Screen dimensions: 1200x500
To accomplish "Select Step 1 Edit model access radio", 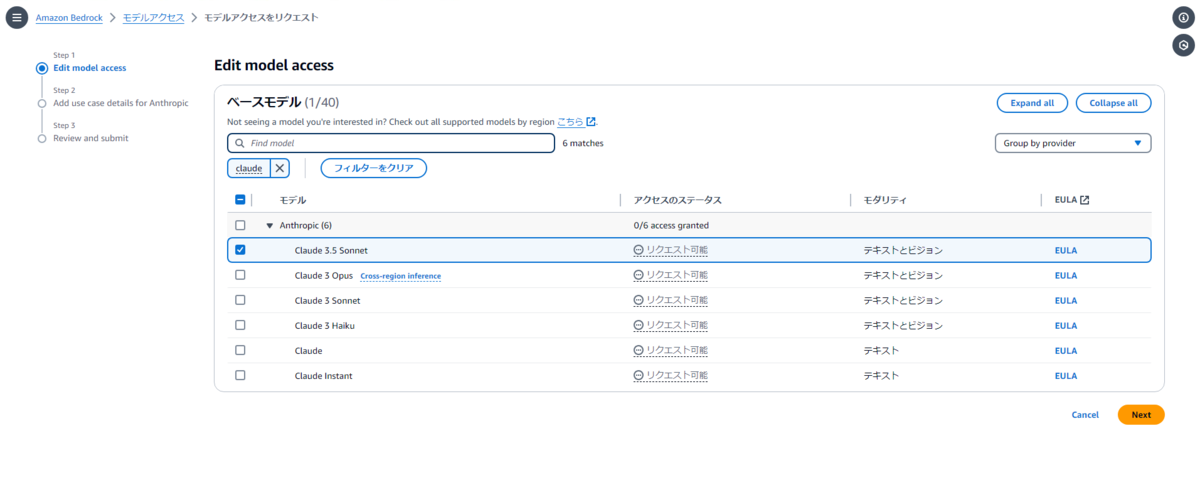I will pos(42,68).
